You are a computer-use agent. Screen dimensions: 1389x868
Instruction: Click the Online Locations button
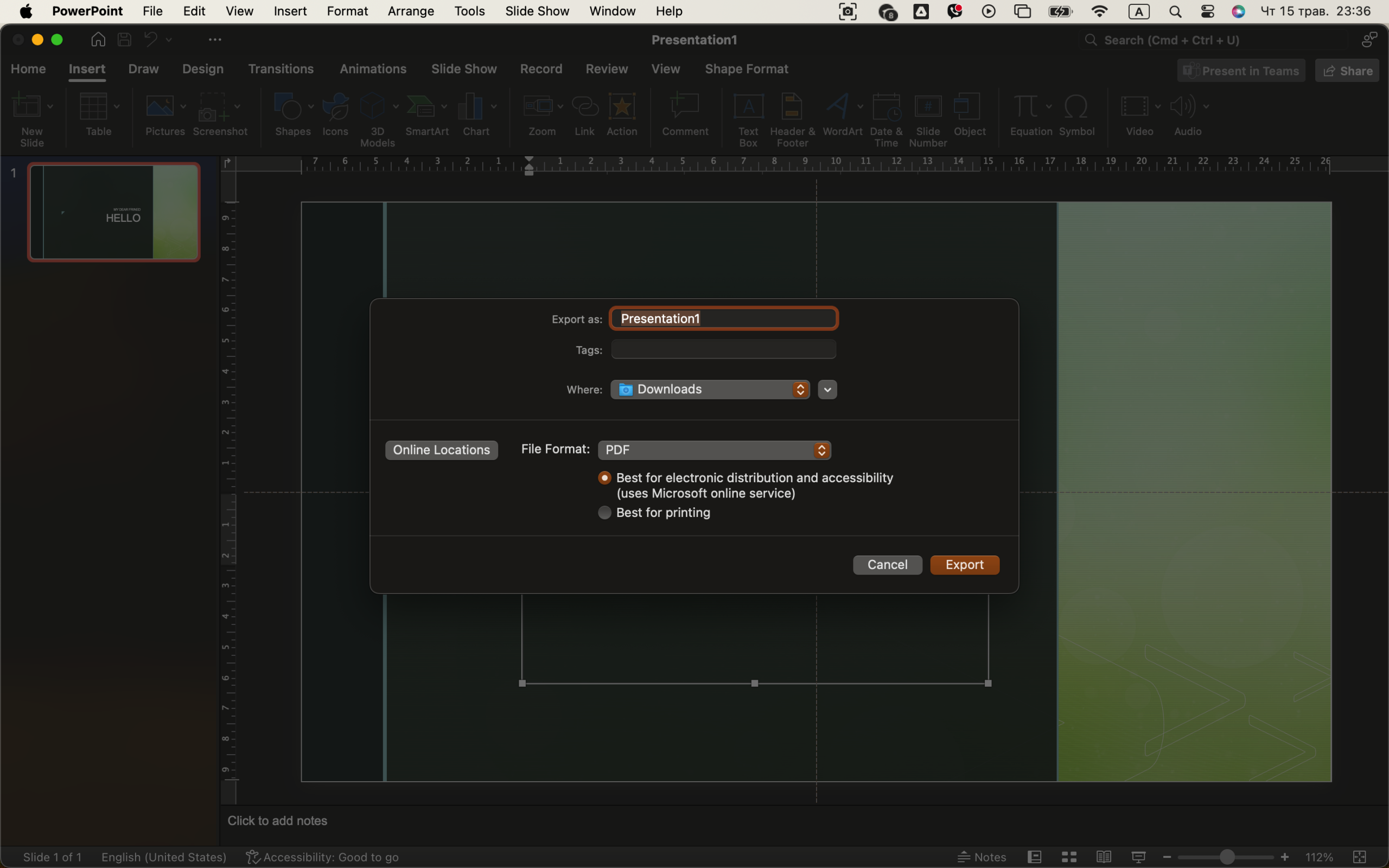click(441, 450)
